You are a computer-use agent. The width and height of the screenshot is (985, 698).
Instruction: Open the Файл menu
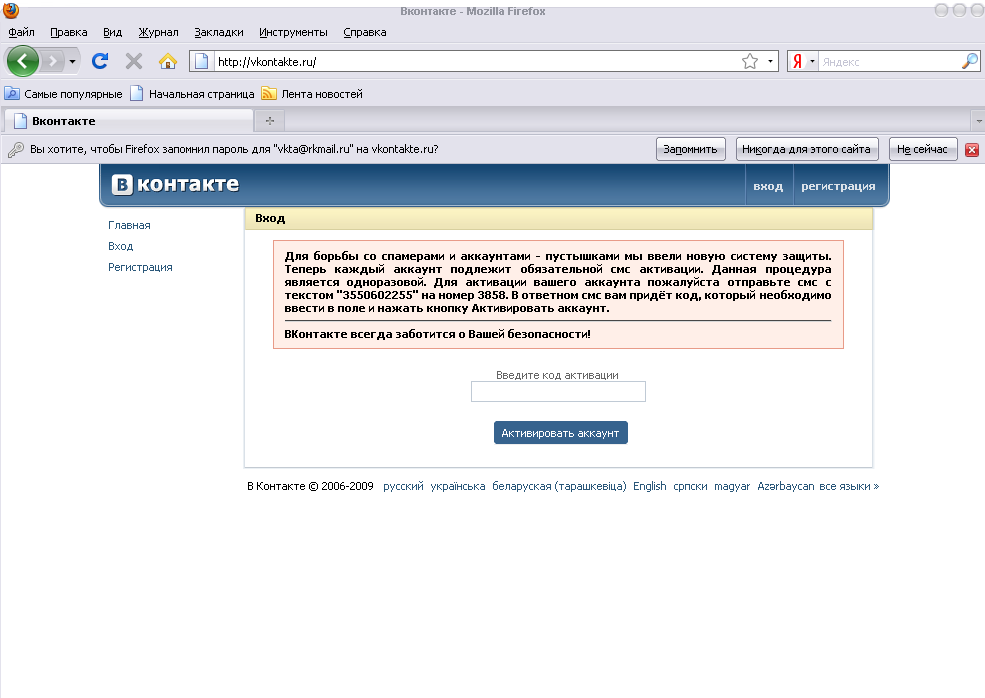(x=21, y=32)
